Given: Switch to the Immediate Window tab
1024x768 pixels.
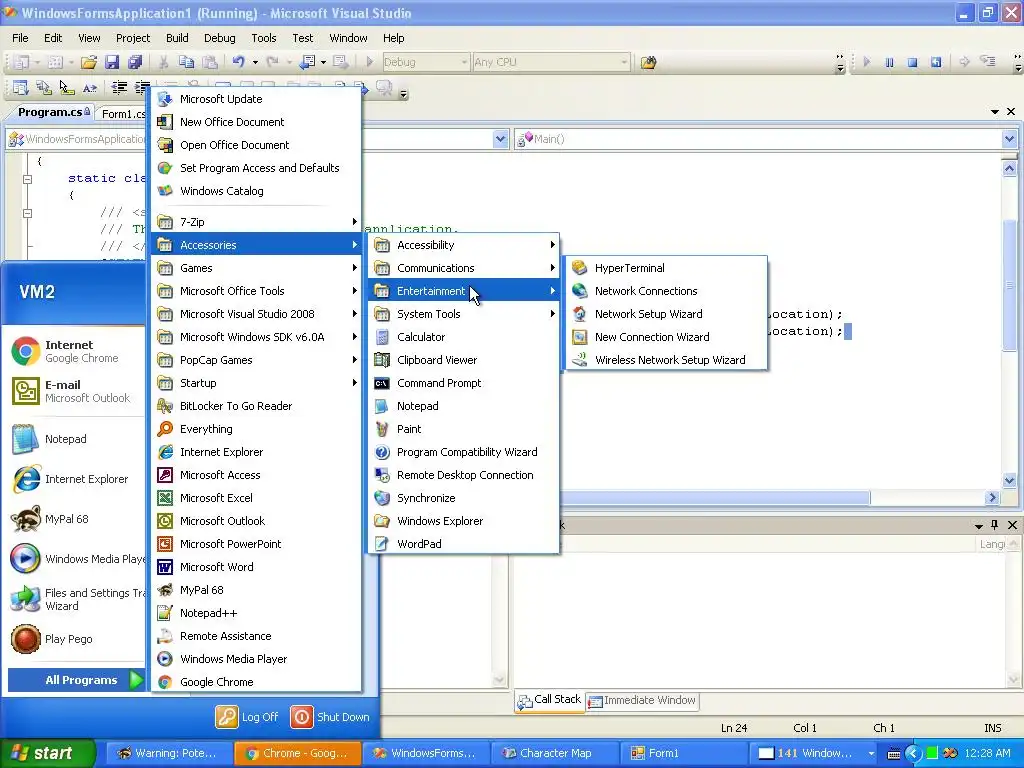Looking at the screenshot, I should point(643,700).
